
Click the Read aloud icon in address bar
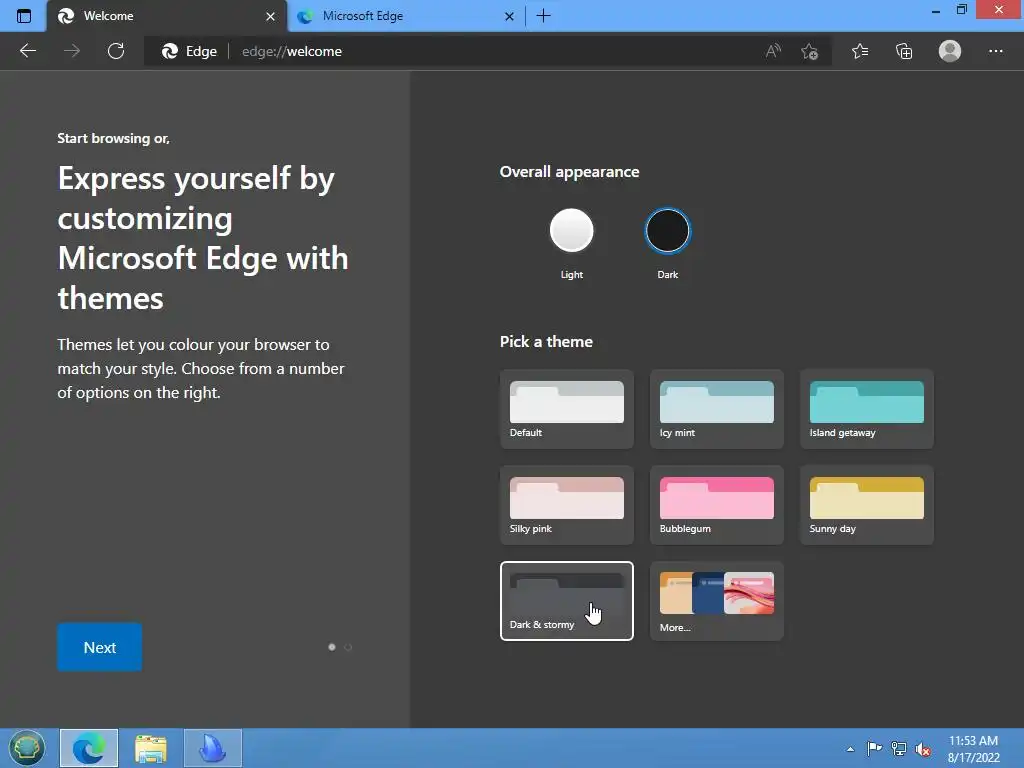tap(773, 51)
